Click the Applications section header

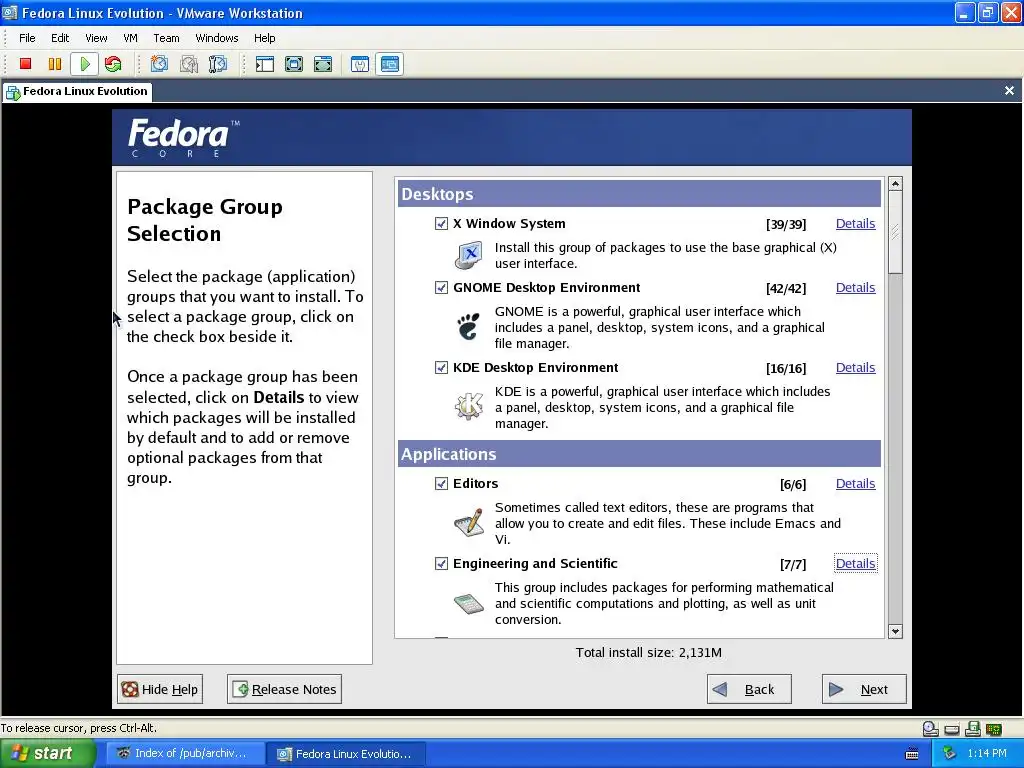(x=639, y=454)
